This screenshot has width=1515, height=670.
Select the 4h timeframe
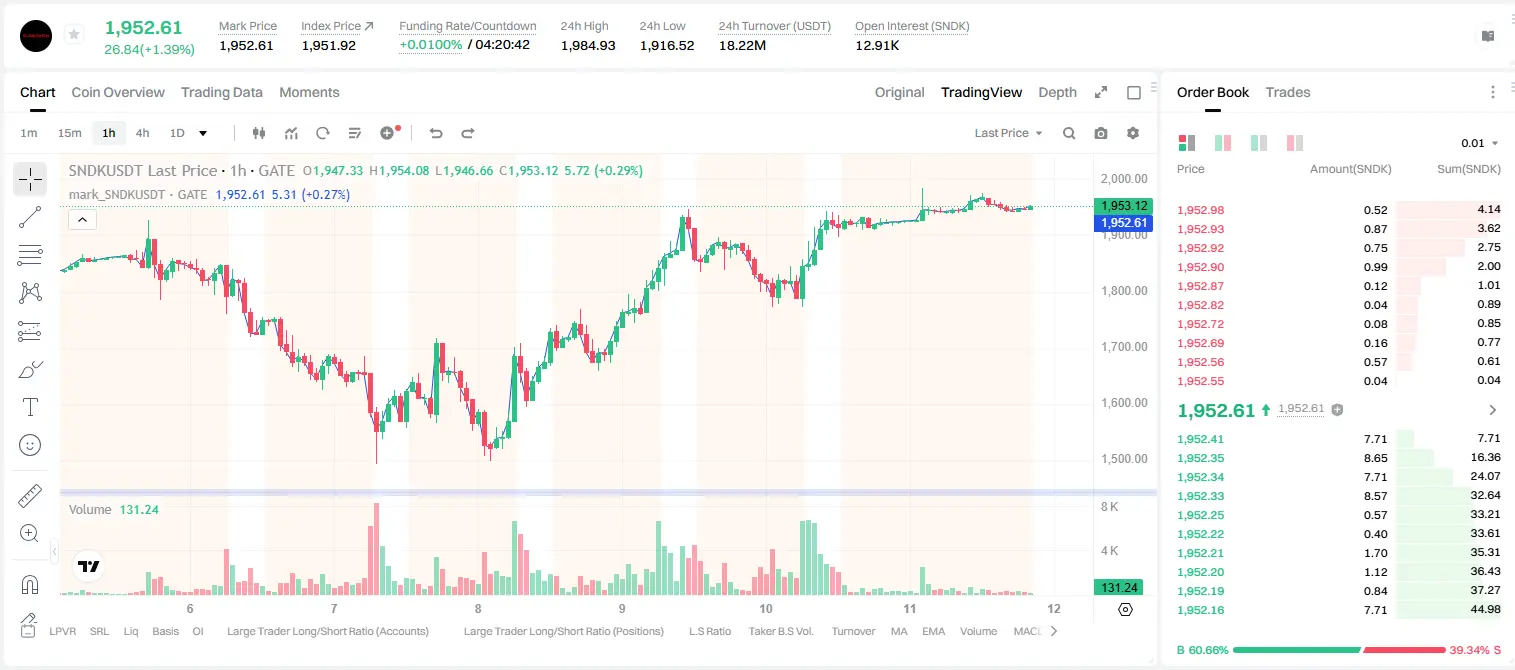pos(143,133)
